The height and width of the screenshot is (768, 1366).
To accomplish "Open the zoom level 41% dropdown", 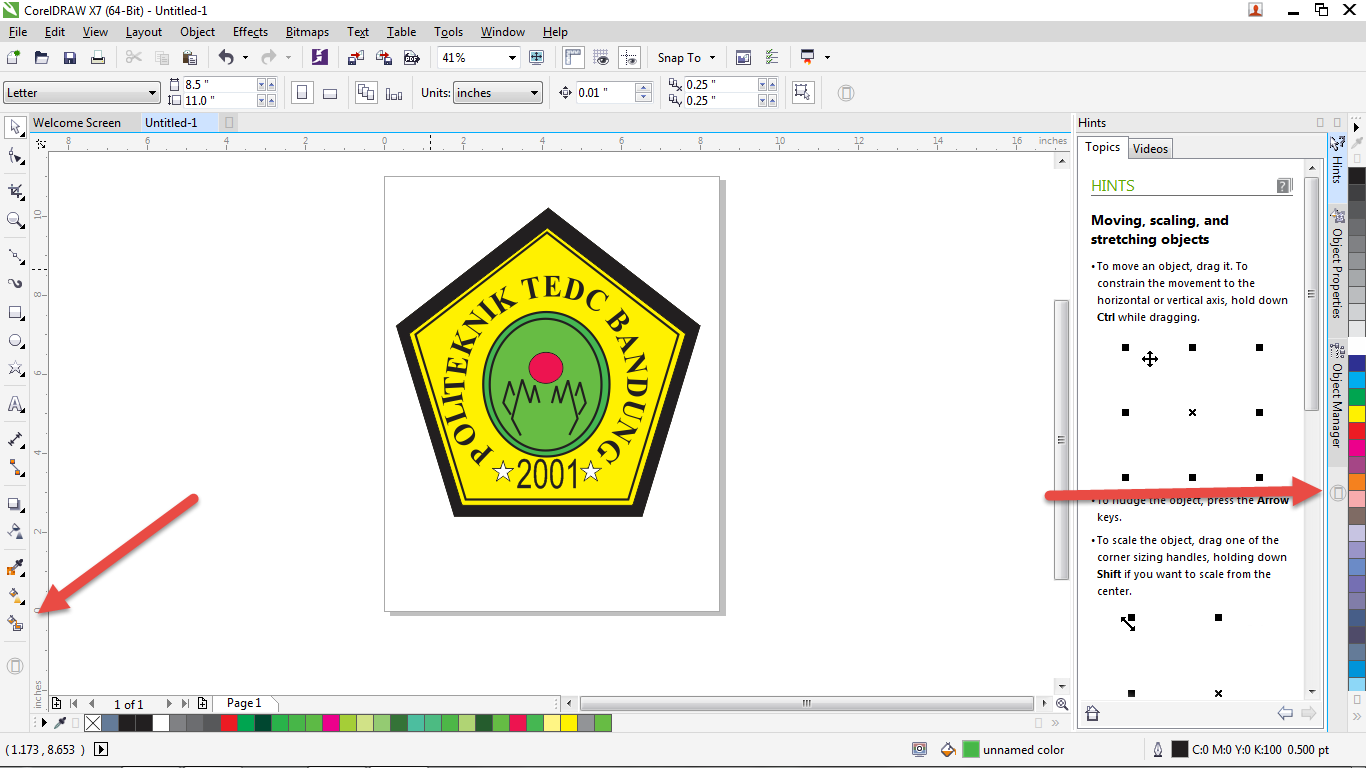I will [x=512, y=58].
